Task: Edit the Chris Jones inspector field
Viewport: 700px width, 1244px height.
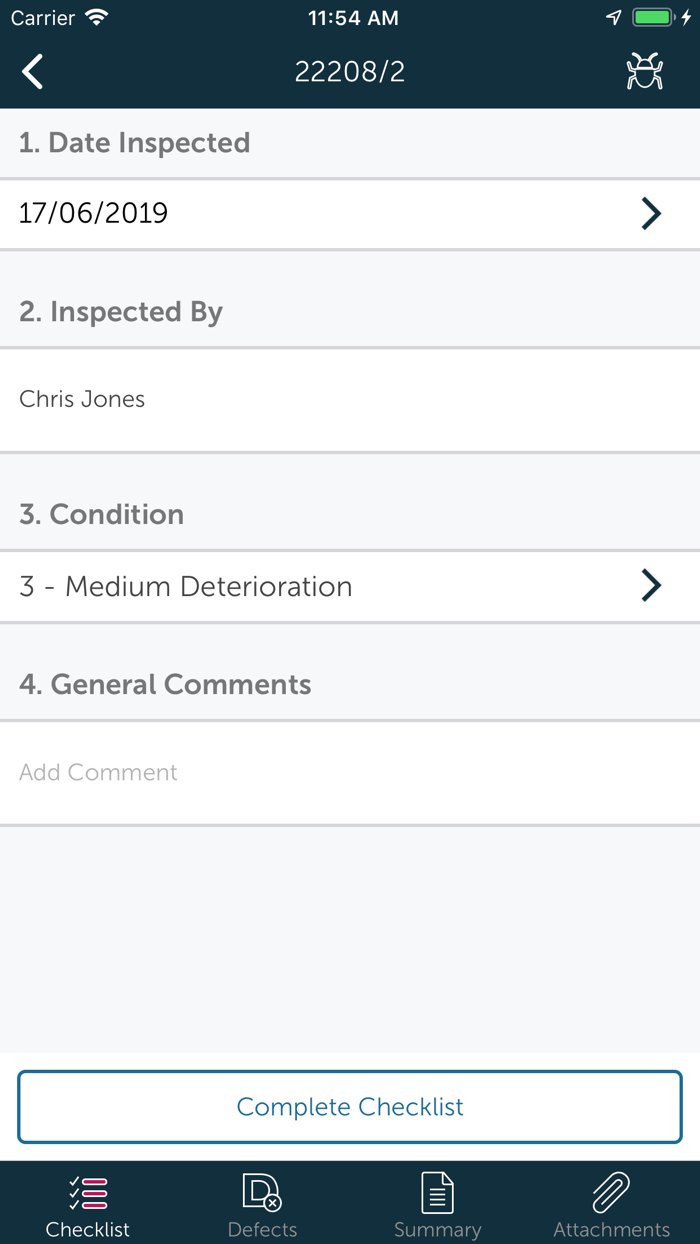Action: (x=82, y=399)
